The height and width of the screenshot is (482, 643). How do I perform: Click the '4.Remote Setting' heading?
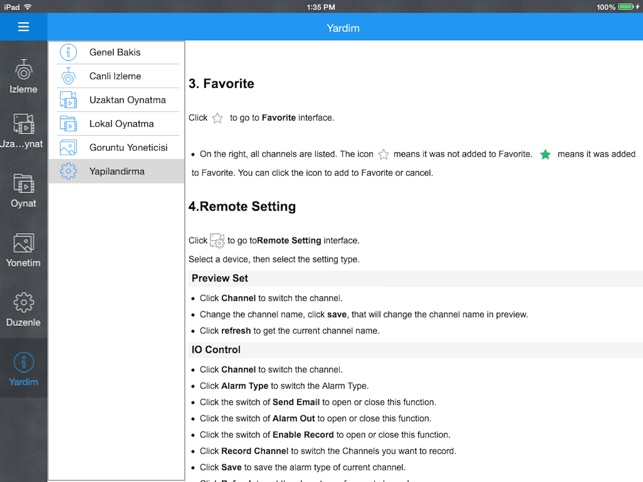pos(242,206)
